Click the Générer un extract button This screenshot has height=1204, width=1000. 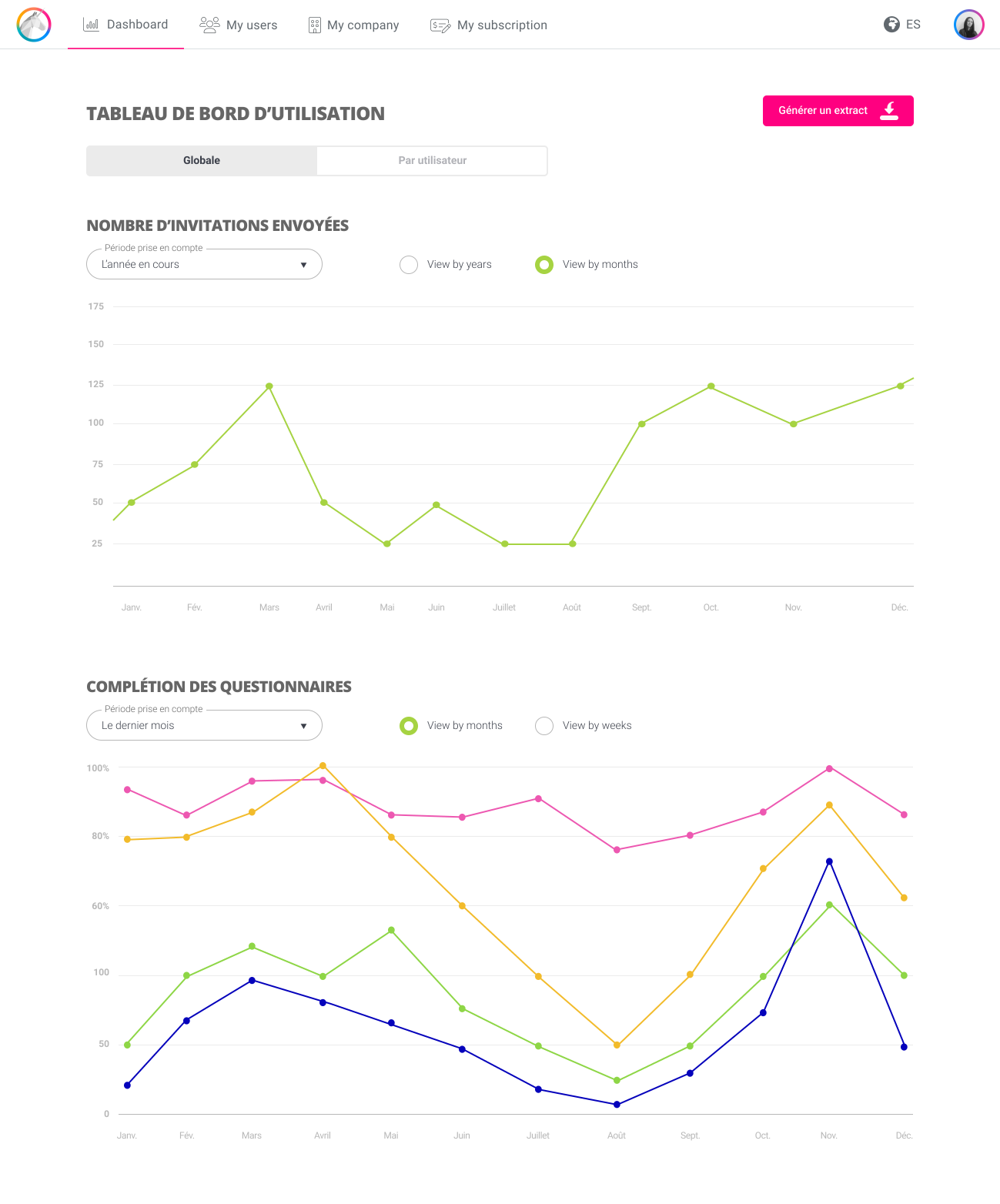click(x=838, y=111)
